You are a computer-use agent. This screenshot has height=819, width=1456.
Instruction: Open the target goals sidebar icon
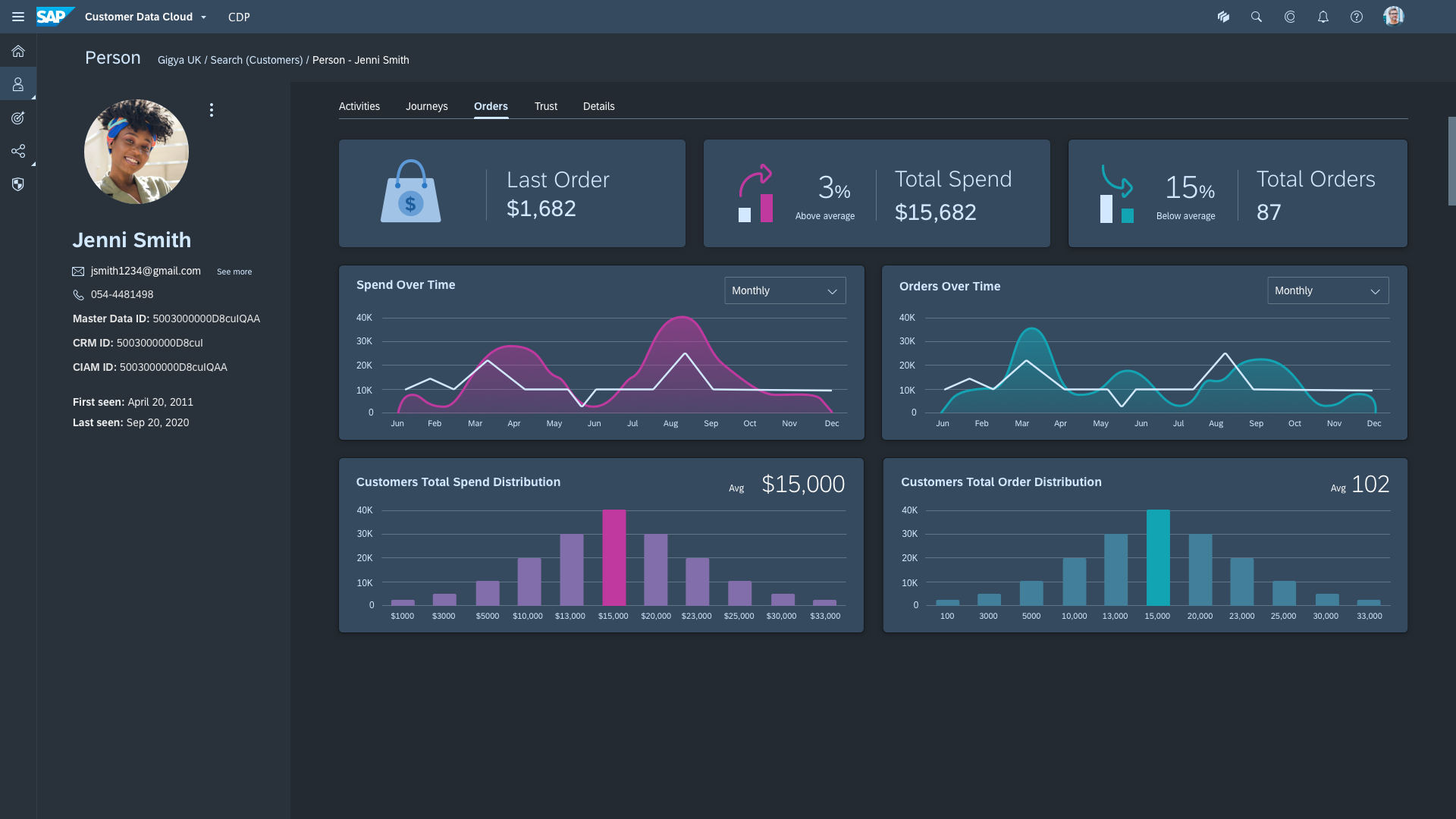18,118
